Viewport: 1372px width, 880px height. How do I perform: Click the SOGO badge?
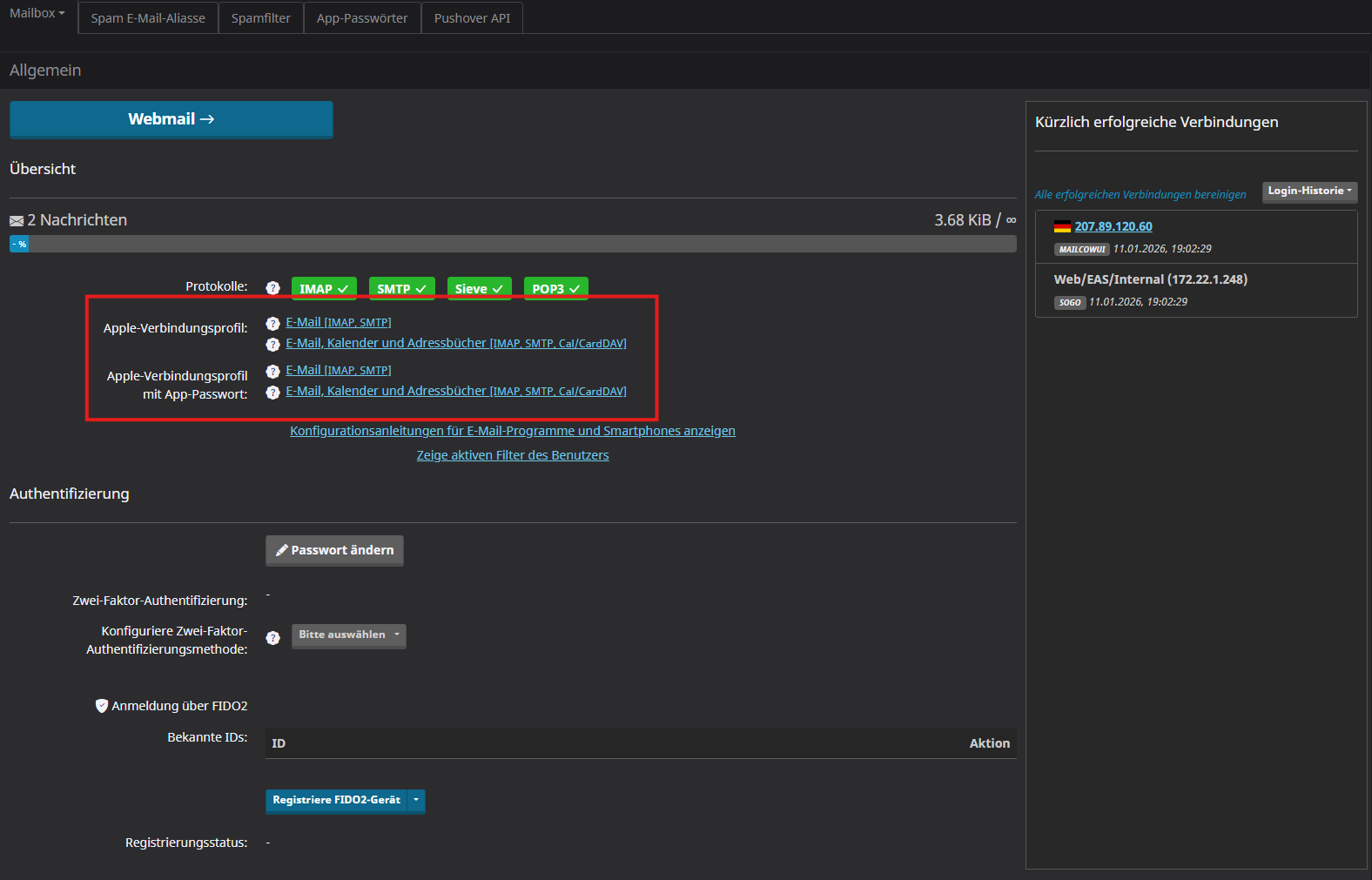tap(1069, 303)
